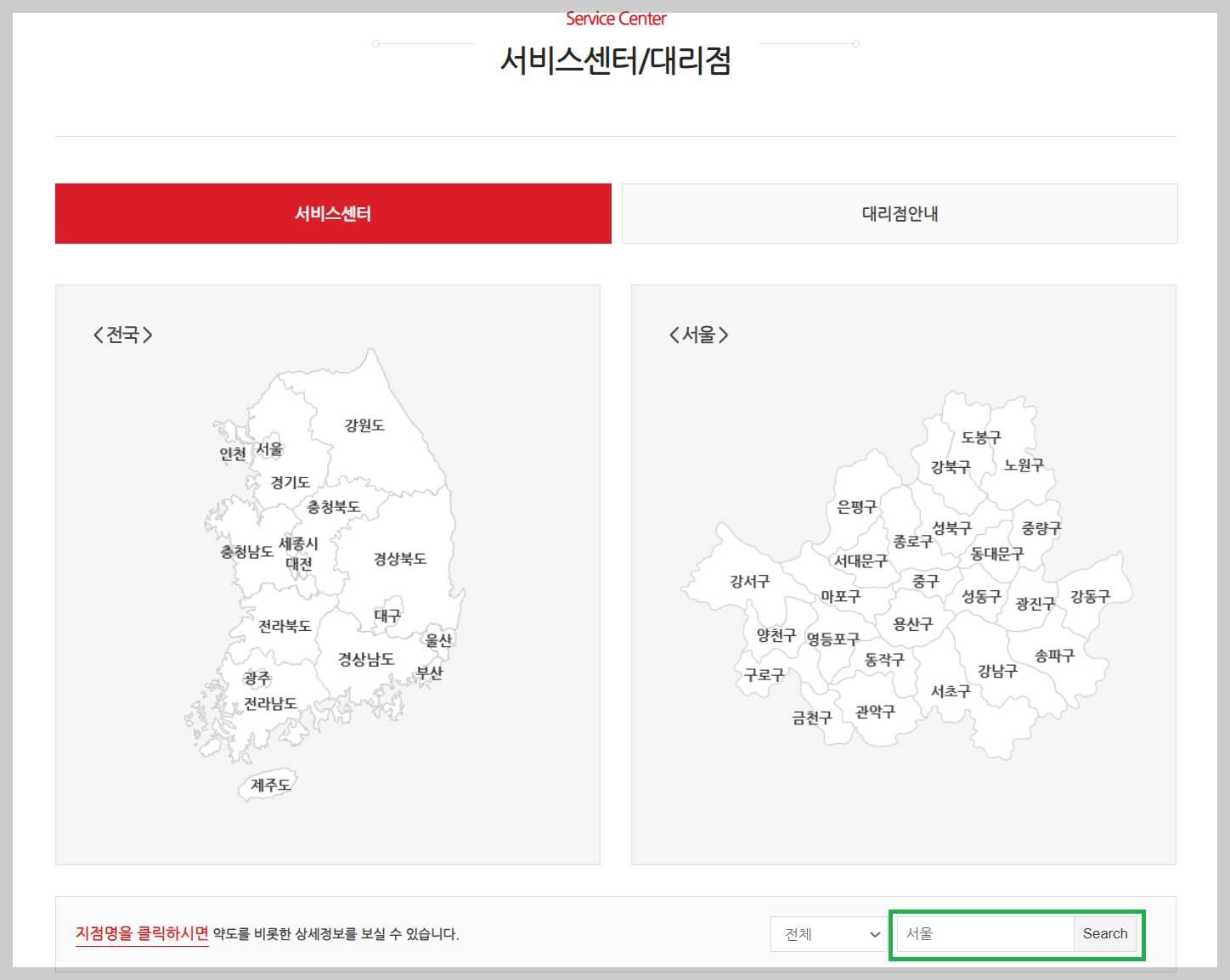Image resolution: width=1230 pixels, height=980 pixels.
Task: Pick 대전 on the national map
Action: [299, 564]
